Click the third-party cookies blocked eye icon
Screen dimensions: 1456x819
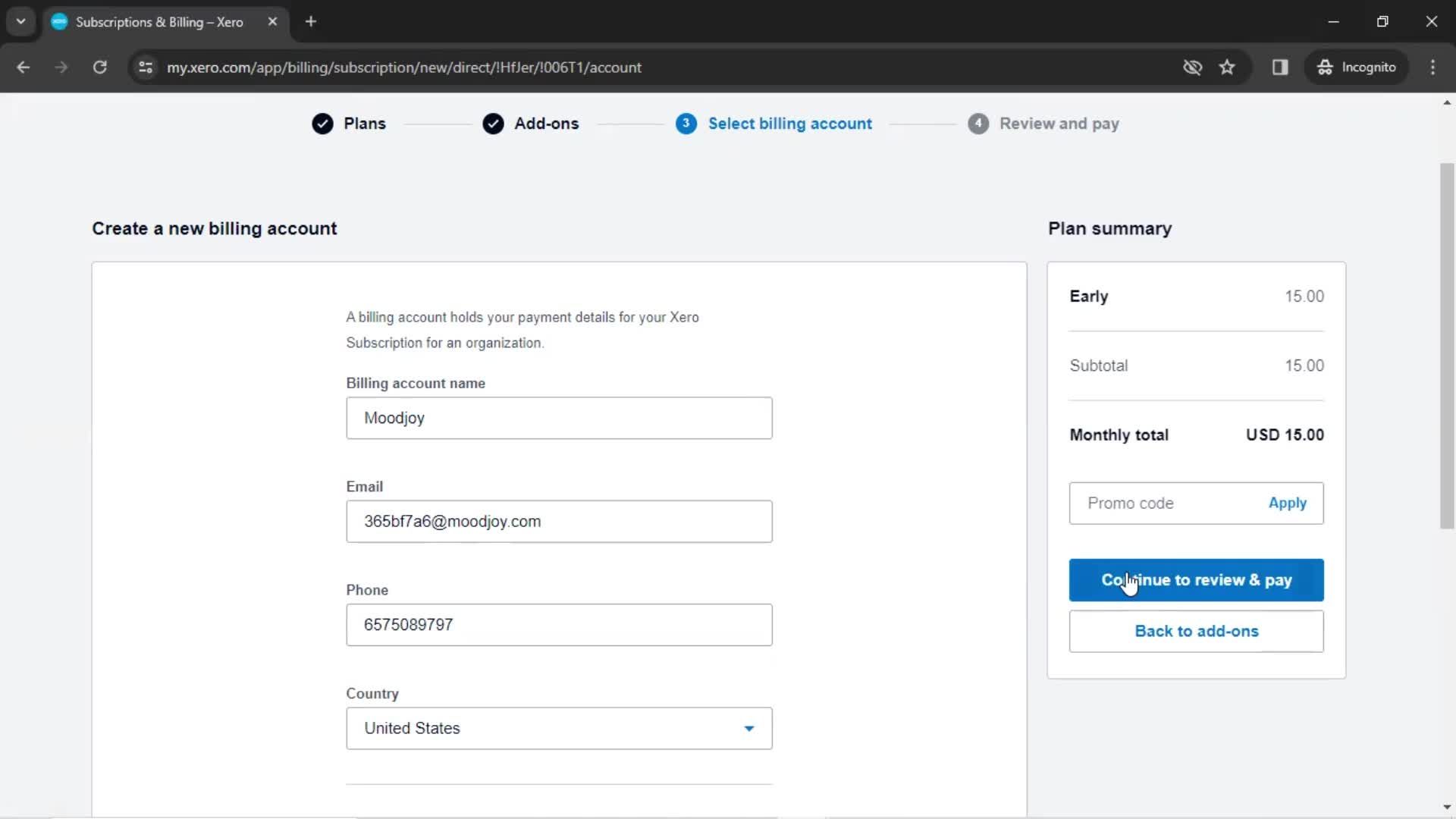(1192, 67)
